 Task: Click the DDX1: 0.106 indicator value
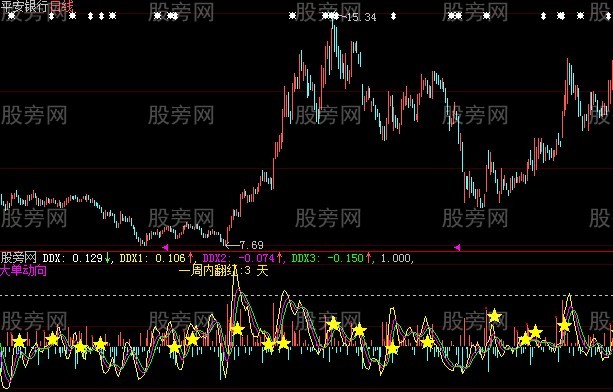(152, 258)
